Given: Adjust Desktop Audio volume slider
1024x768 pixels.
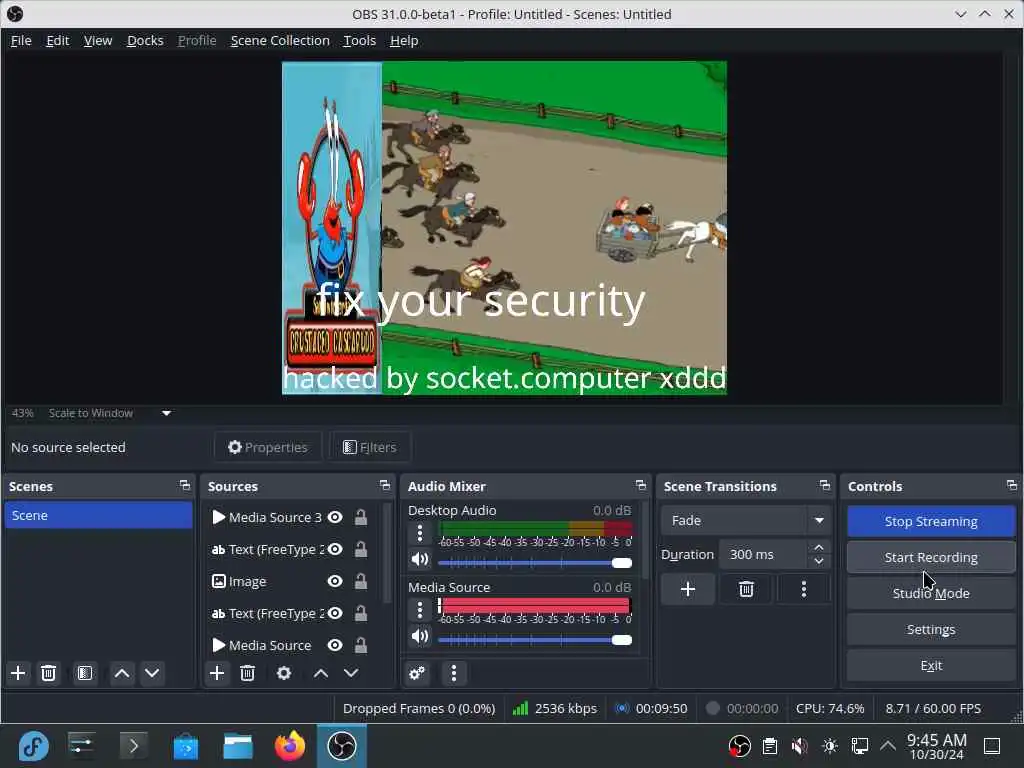Looking at the screenshot, I should click(x=535, y=563).
